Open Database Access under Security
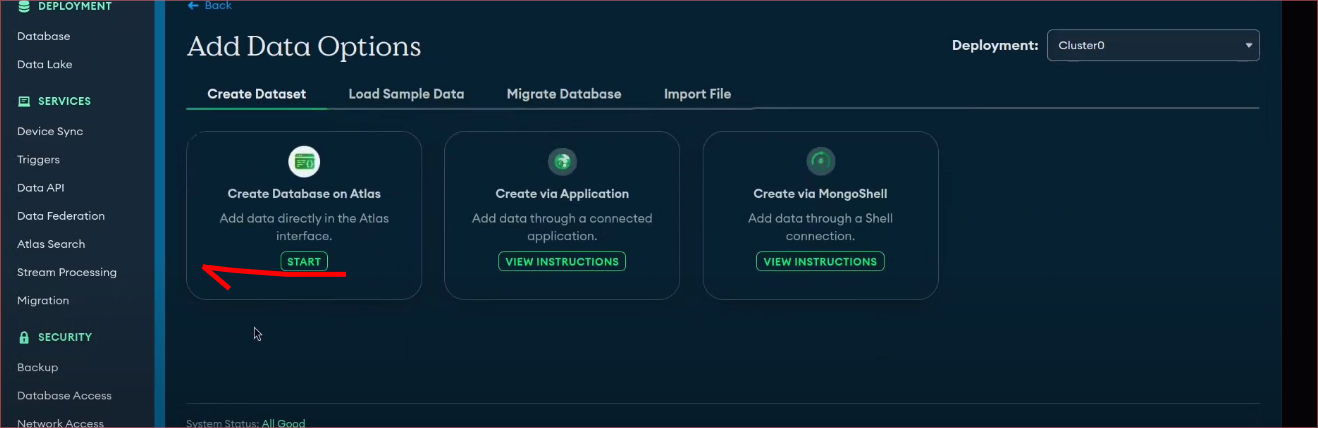Viewport: 1318px width, 428px height. 64,396
